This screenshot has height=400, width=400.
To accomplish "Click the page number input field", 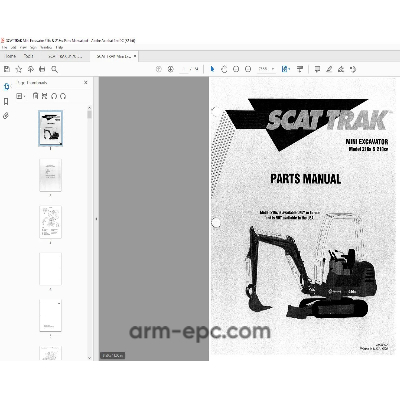I will coord(184,69).
